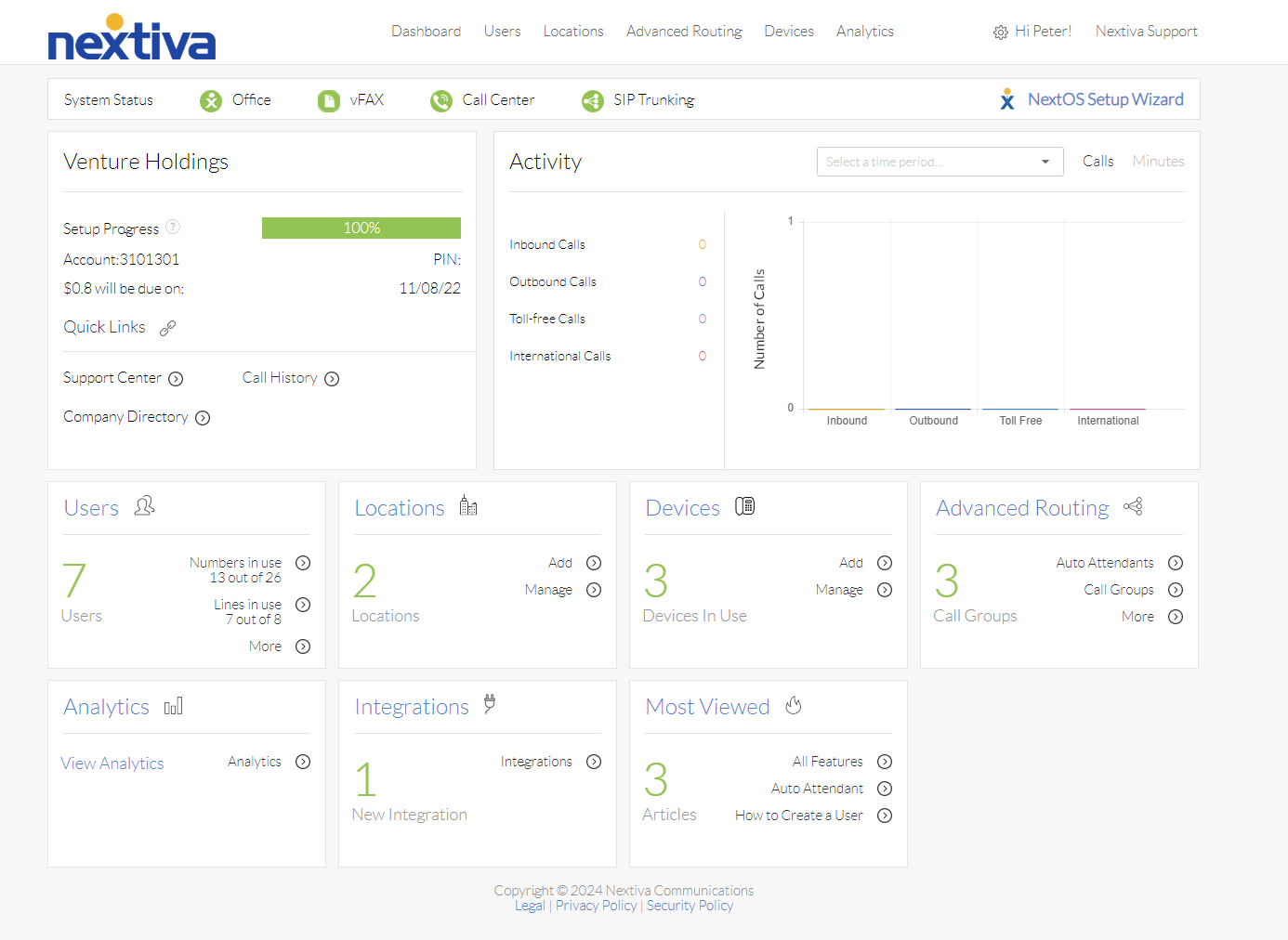
Task: Open Company Directory arrow icon
Action: tap(203, 418)
